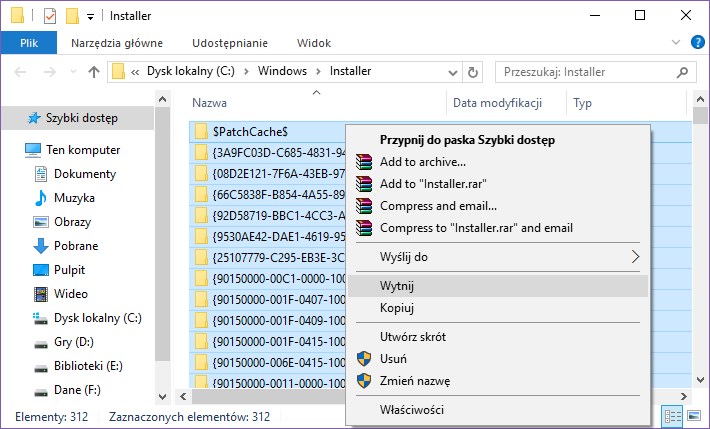The image size is (710, 429).
Task: Click the New folder quick access icon
Action: (x=72, y=16)
